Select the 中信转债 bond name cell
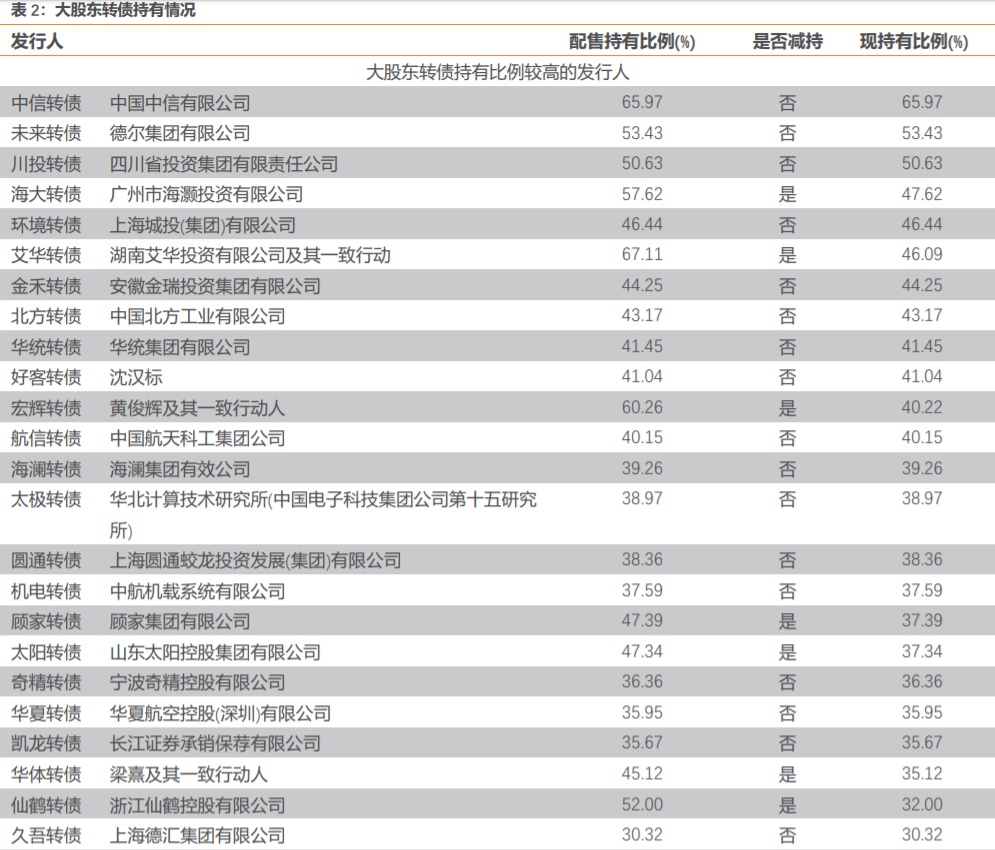The width and height of the screenshot is (995, 850). click(46, 102)
